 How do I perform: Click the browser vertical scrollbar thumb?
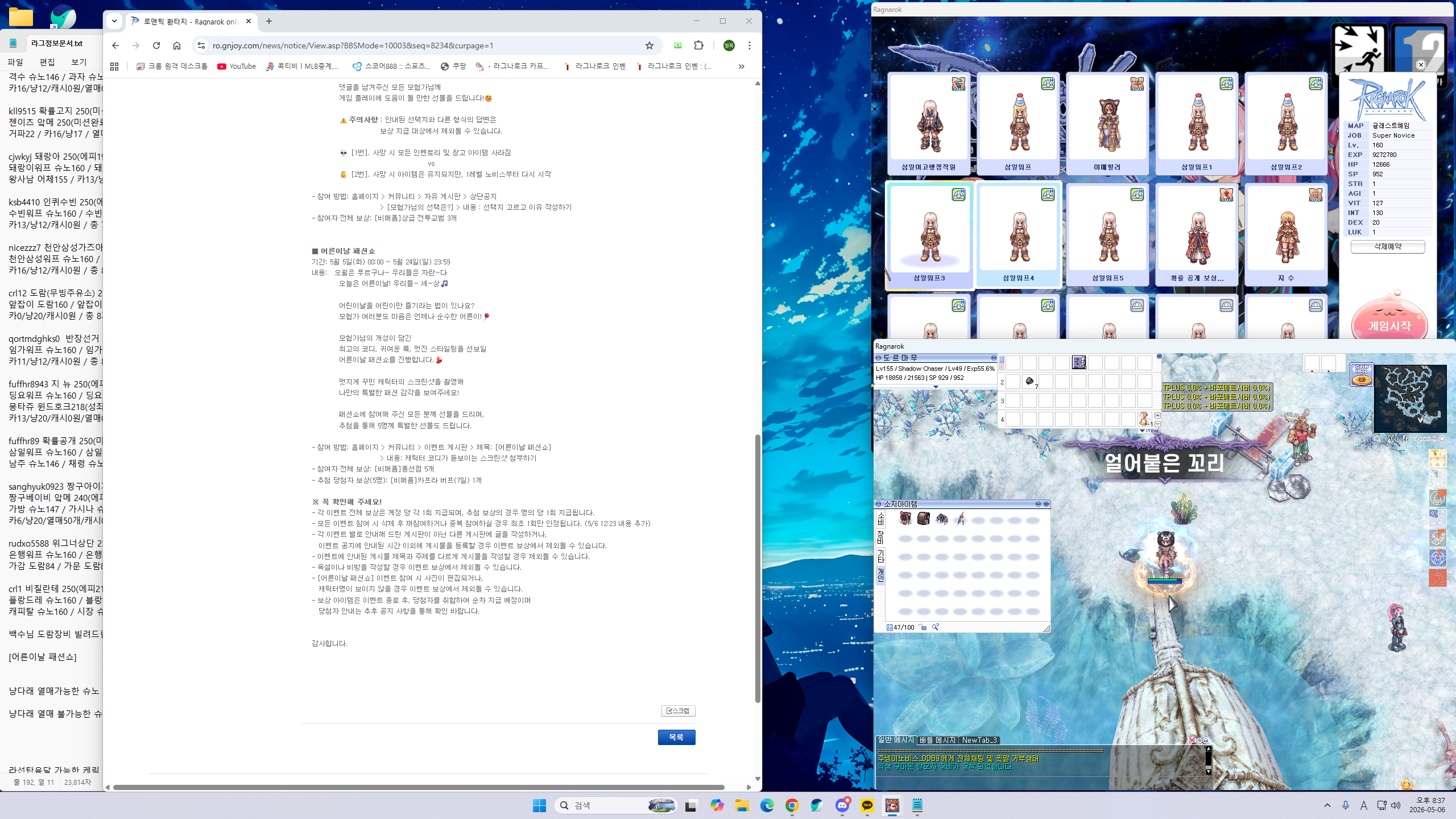(758, 569)
